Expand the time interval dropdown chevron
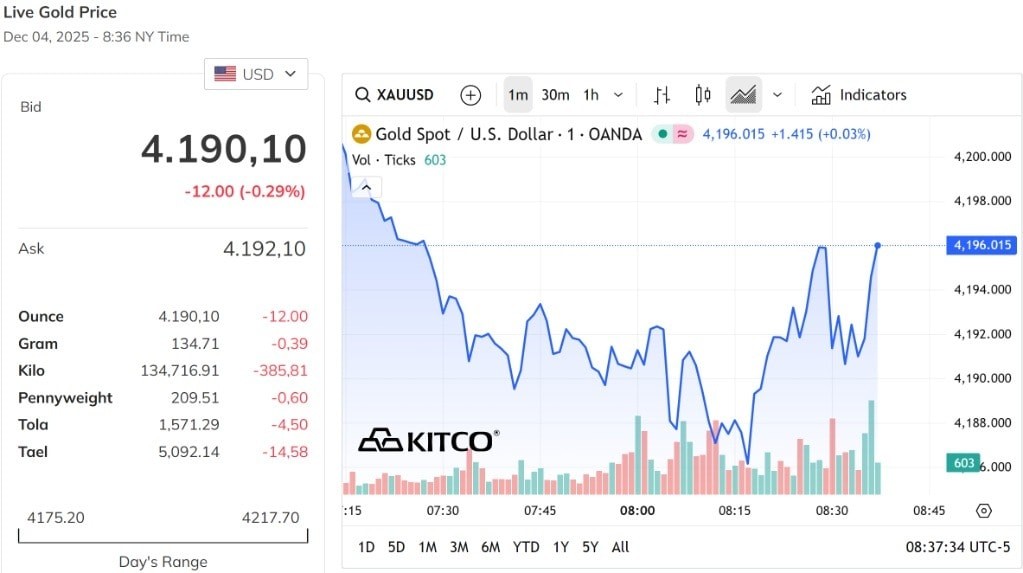This screenshot has height=573, width=1023. (x=618, y=95)
